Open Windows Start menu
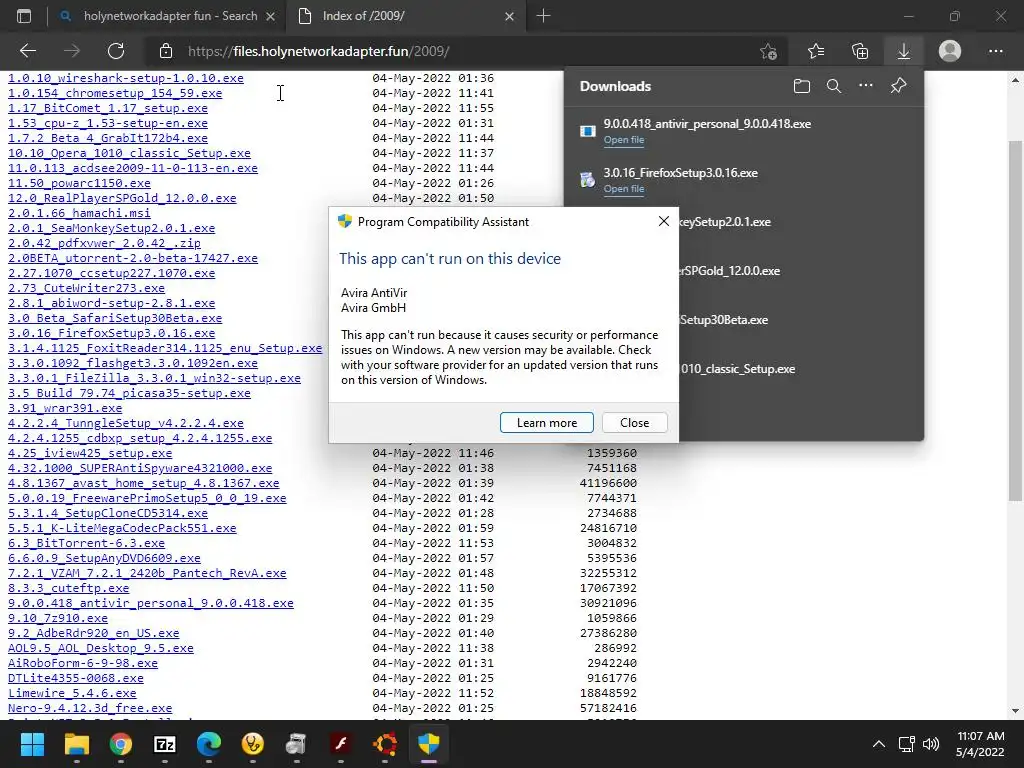The width and height of the screenshot is (1024, 768). [32, 744]
